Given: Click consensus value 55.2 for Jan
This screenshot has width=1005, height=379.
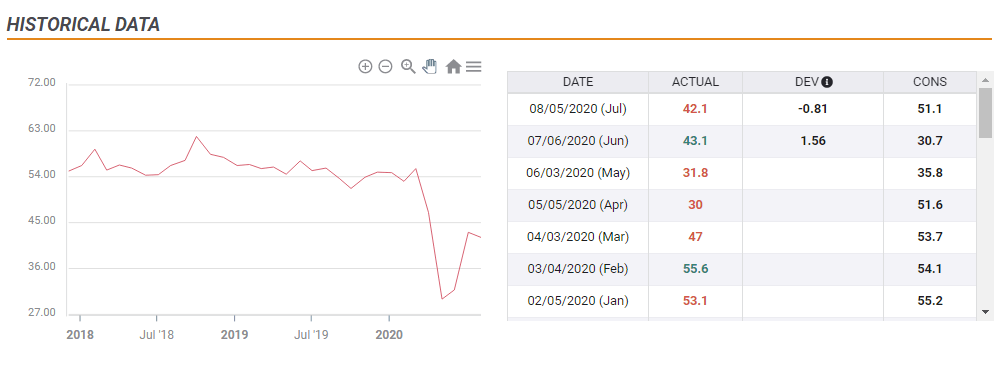Looking at the screenshot, I should (929, 301).
